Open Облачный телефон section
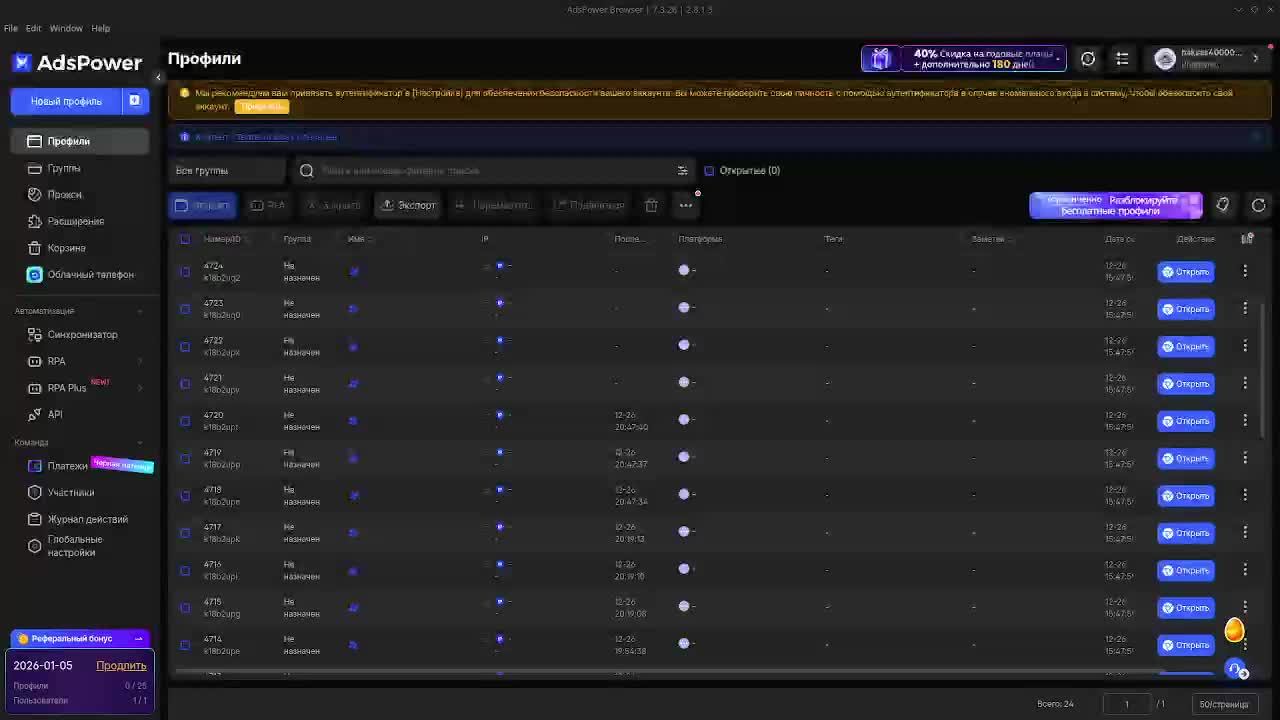1280x720 pixels. pyautogui.click(x=81, y=274)
